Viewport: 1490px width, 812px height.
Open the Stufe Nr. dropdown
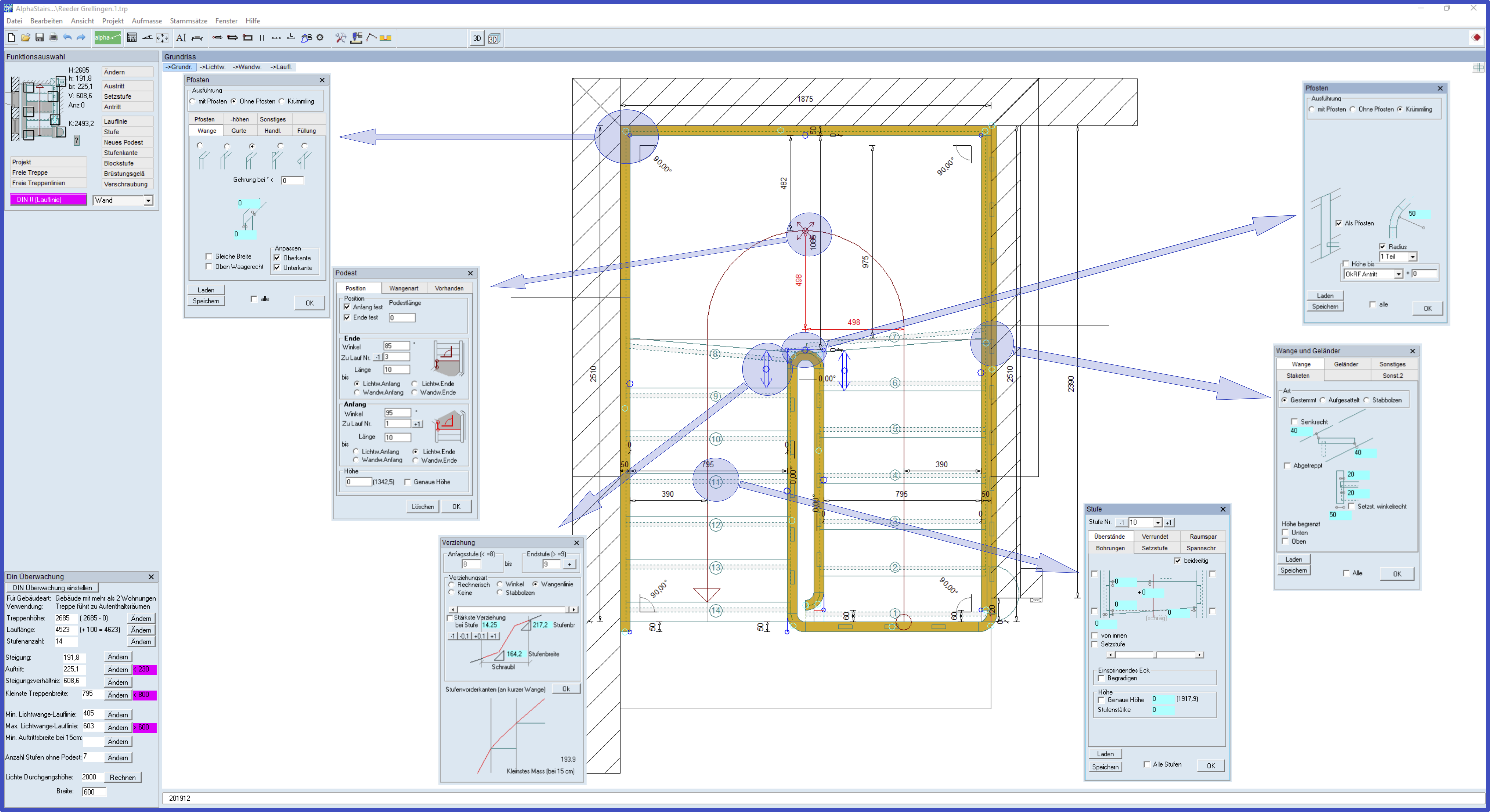[1158, 522]
